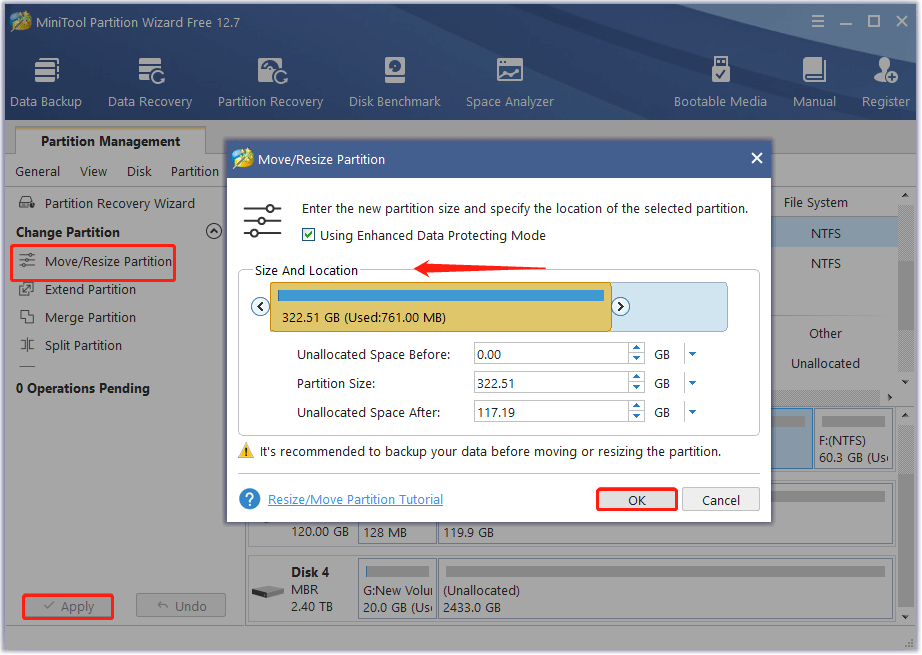This screenshot has width=922, height=655.
Task: Increase Unallocated Space After value
Action: (636, 406)
